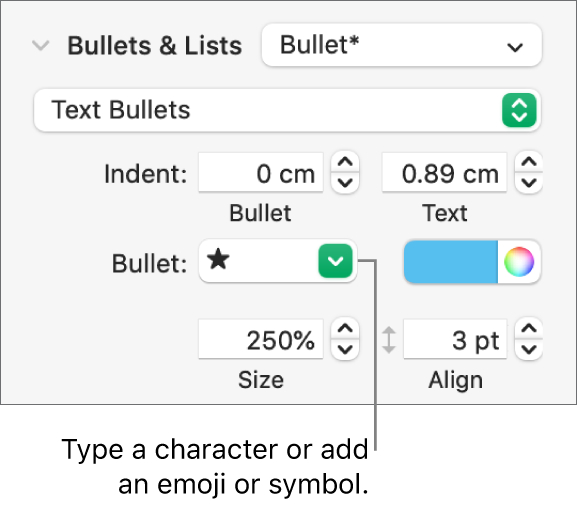Click the Align label under 3 pt
Viewport: 577px width, 510px height.
[x=455, y=381]
